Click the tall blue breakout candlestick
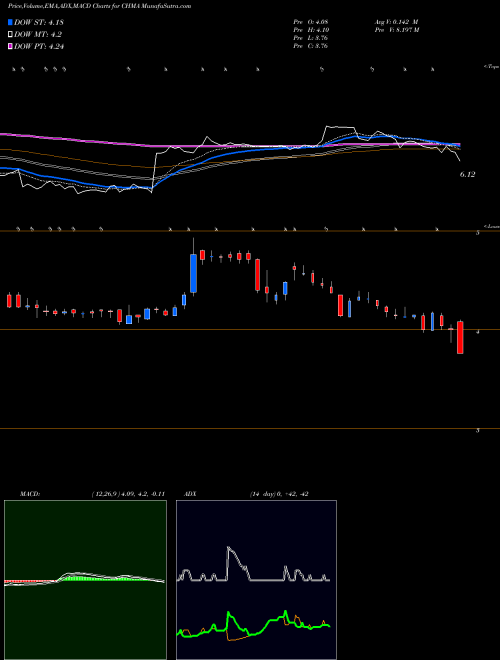 (194, 273)
